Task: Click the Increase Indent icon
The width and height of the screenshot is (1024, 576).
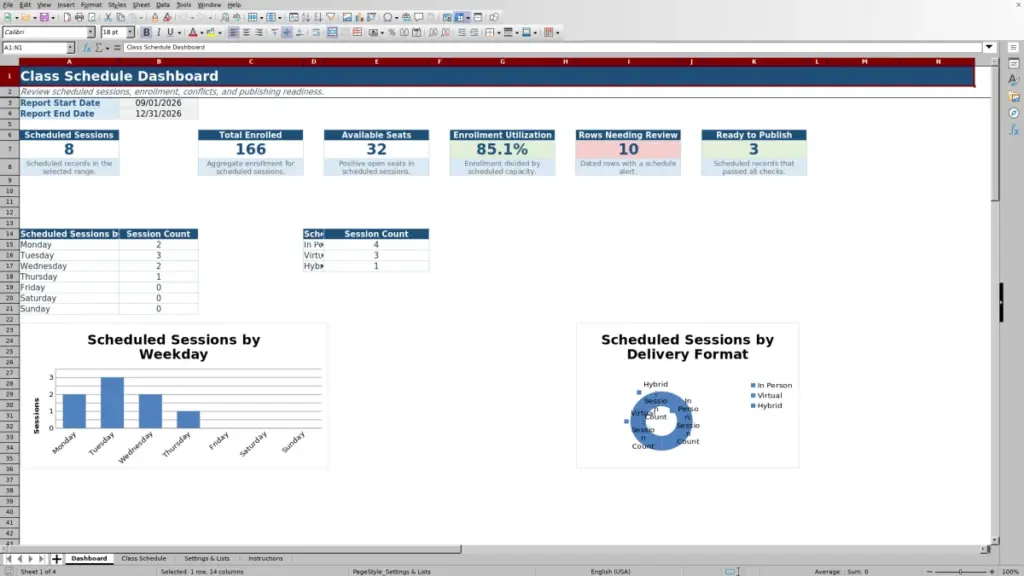Action: [x=462, y=32]
